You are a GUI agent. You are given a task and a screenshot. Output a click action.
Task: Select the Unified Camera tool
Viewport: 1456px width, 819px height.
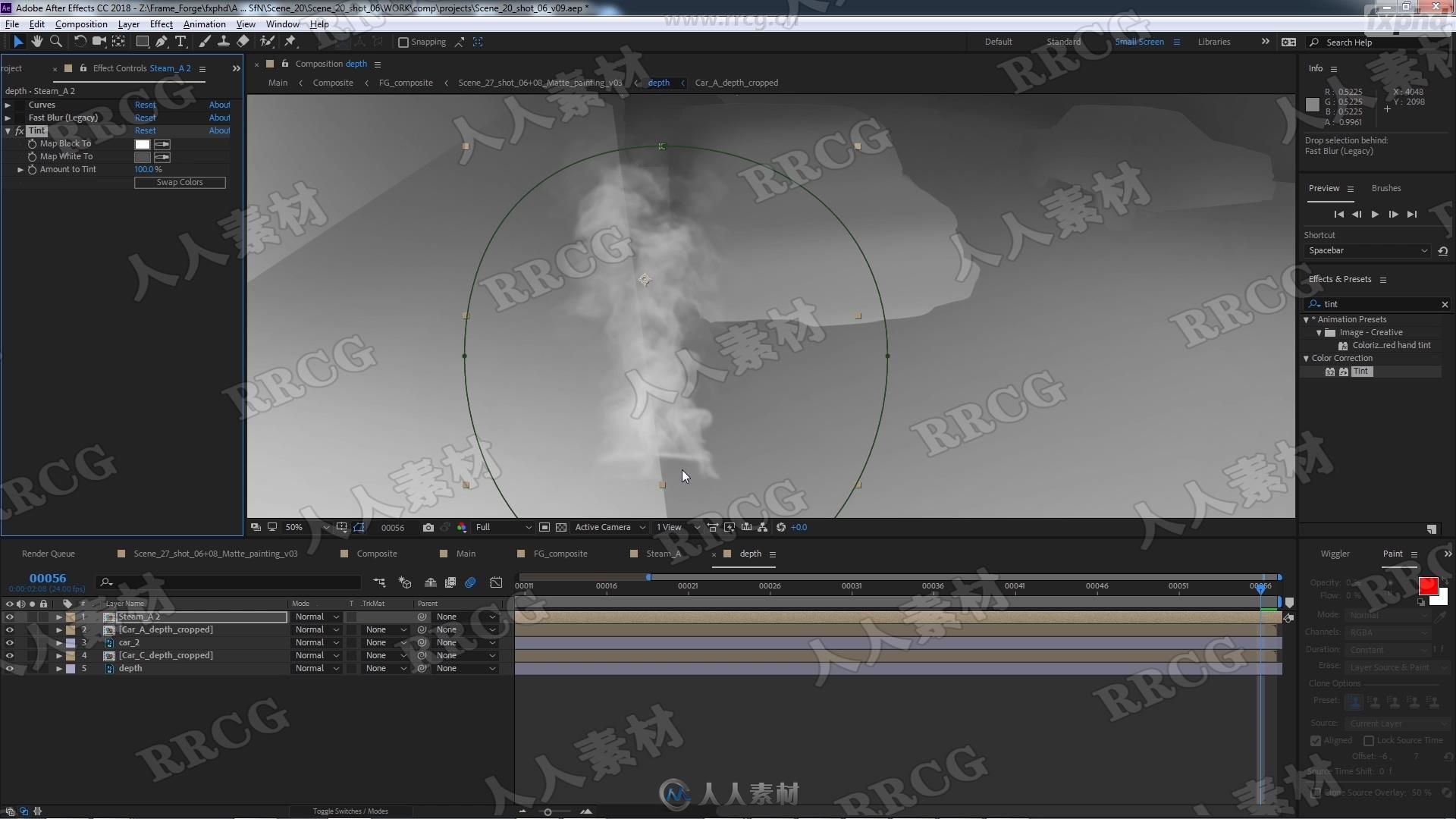point(99,42)
